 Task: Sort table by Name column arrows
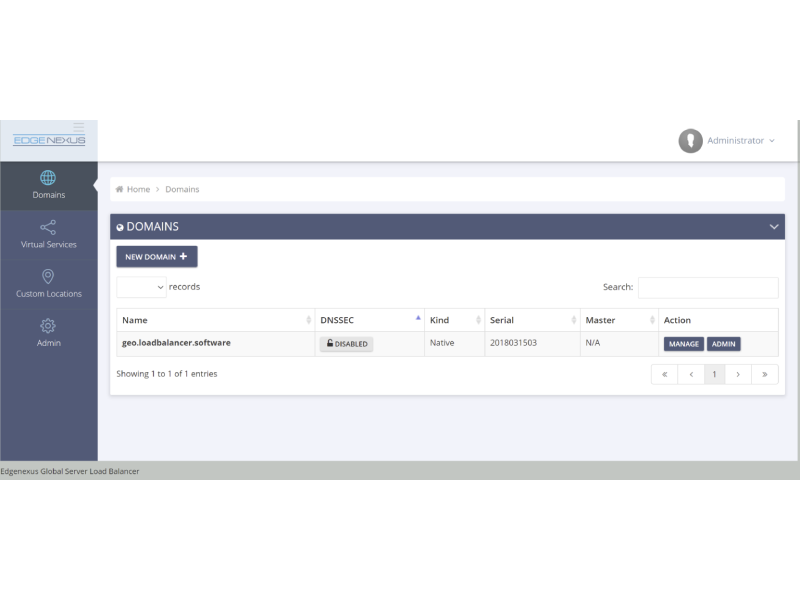point(308,320)
